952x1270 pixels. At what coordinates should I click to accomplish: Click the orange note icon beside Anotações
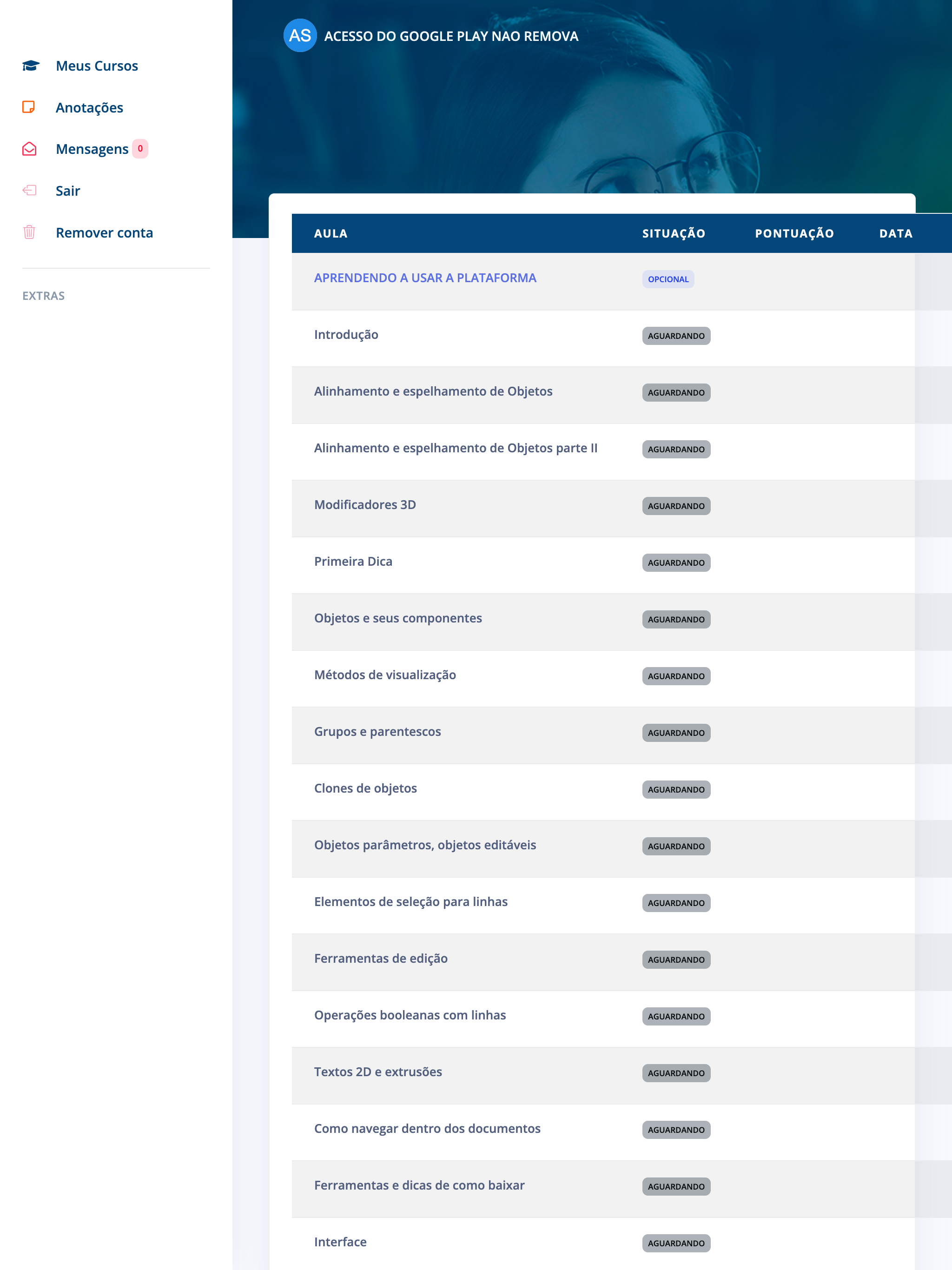tap(29, 107)
